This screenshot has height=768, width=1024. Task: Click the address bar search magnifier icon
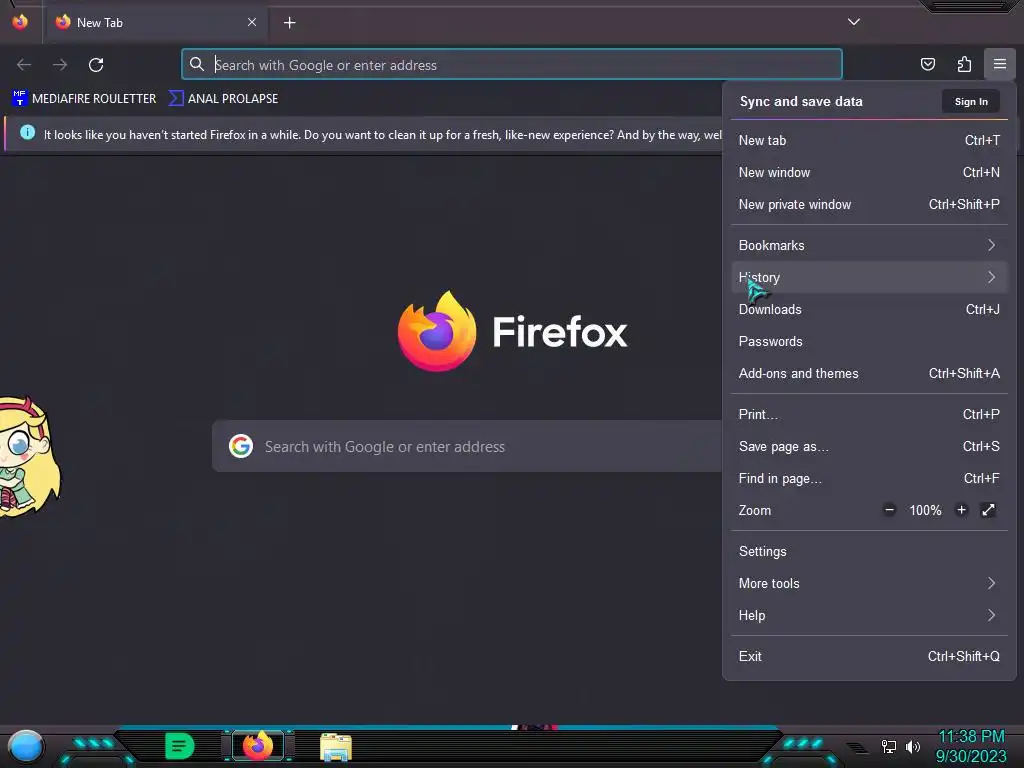tap(197, 64)
